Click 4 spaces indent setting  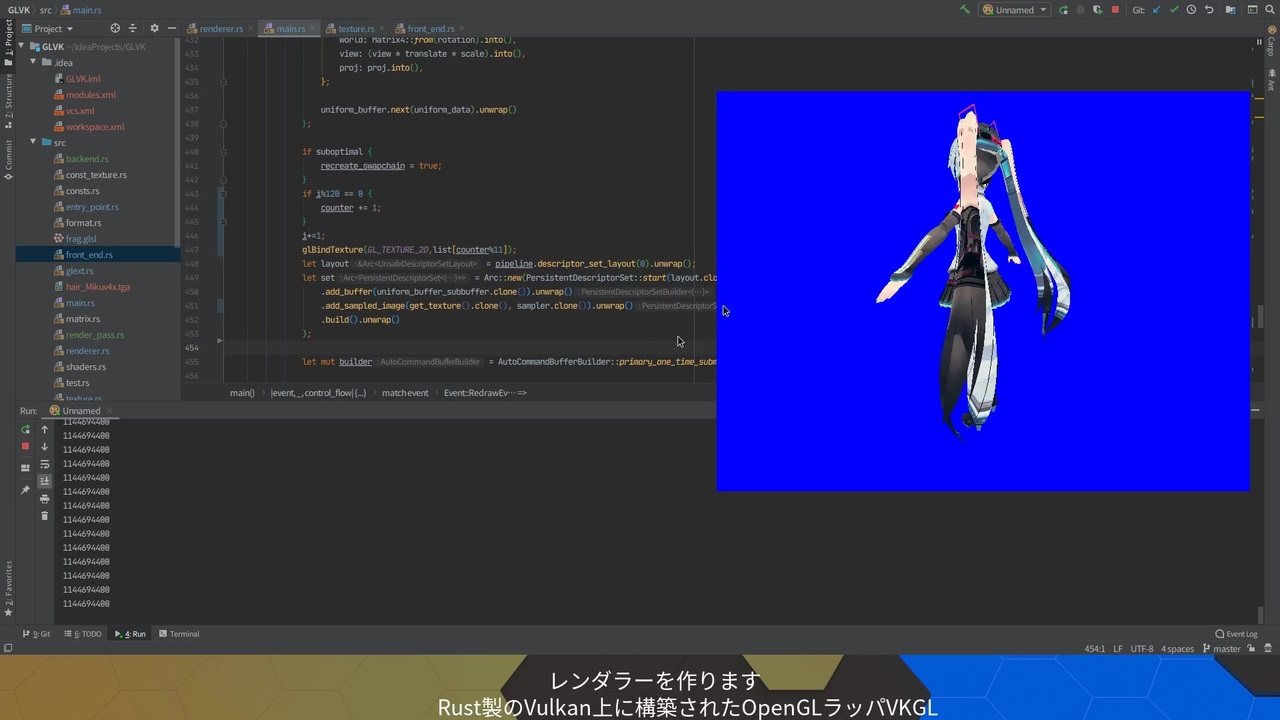(1177, 649)
